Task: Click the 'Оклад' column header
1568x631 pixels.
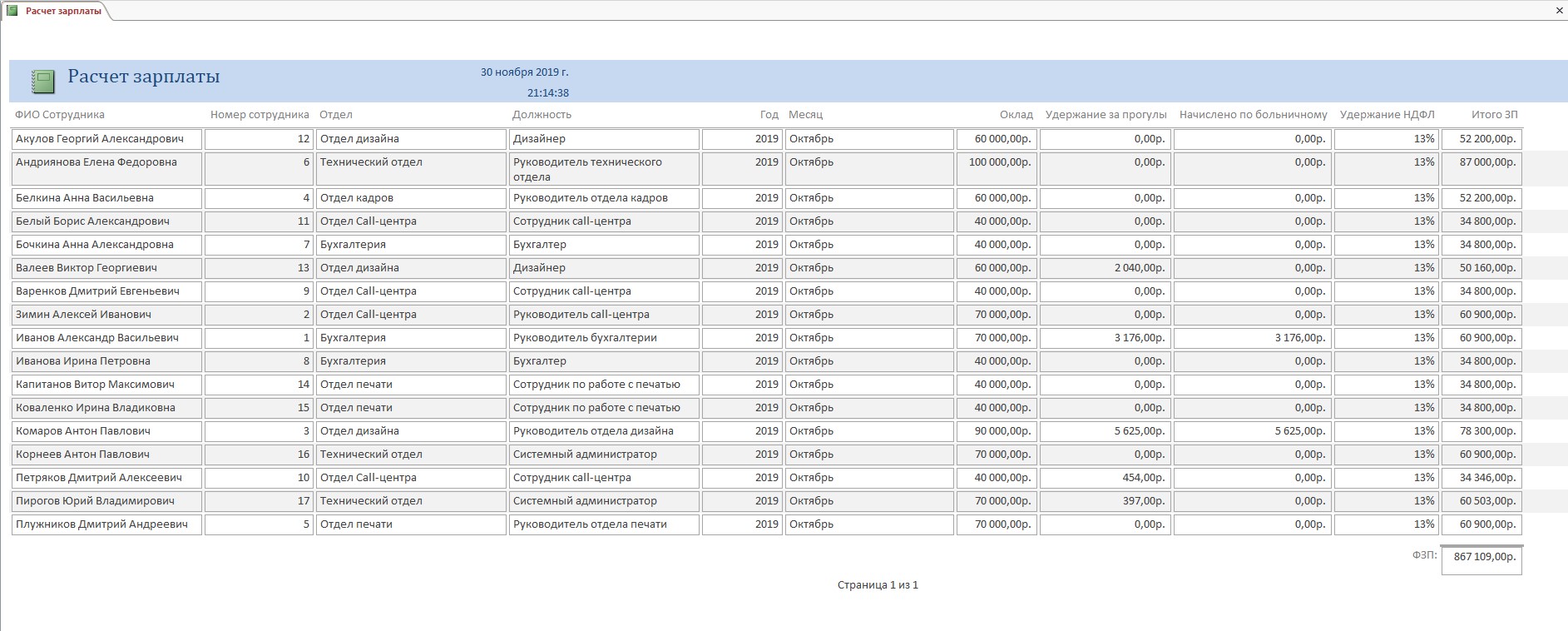Action: (x=1016, y=115)
